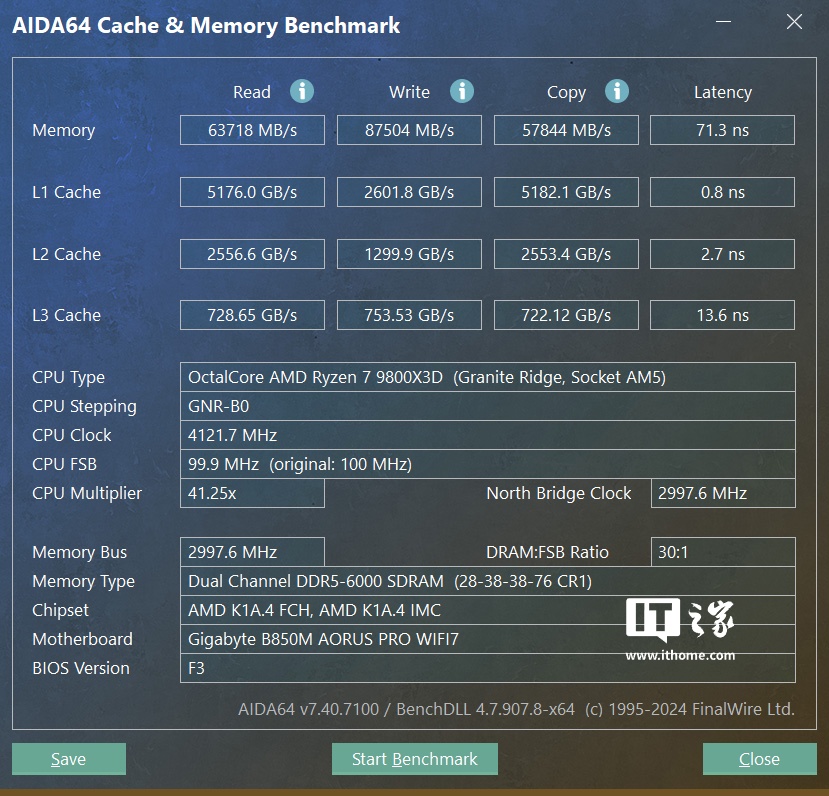Start the benchmark run
Viewport: 829px width, 796px height.
[x=414, y=759]
